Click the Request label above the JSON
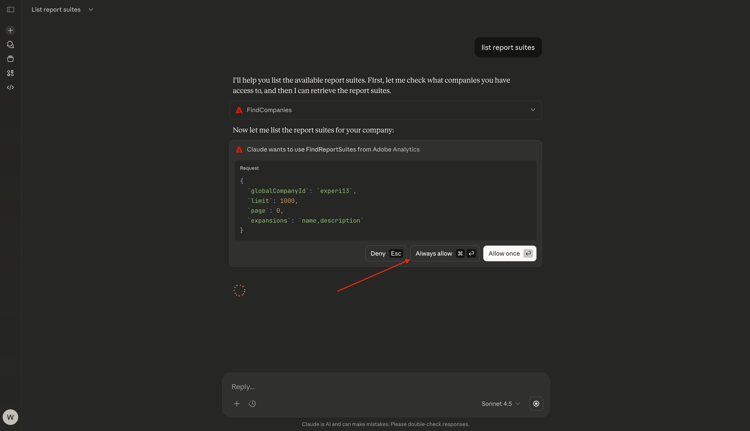The height and width of the screenshot is (431, 750). point(249,168)
